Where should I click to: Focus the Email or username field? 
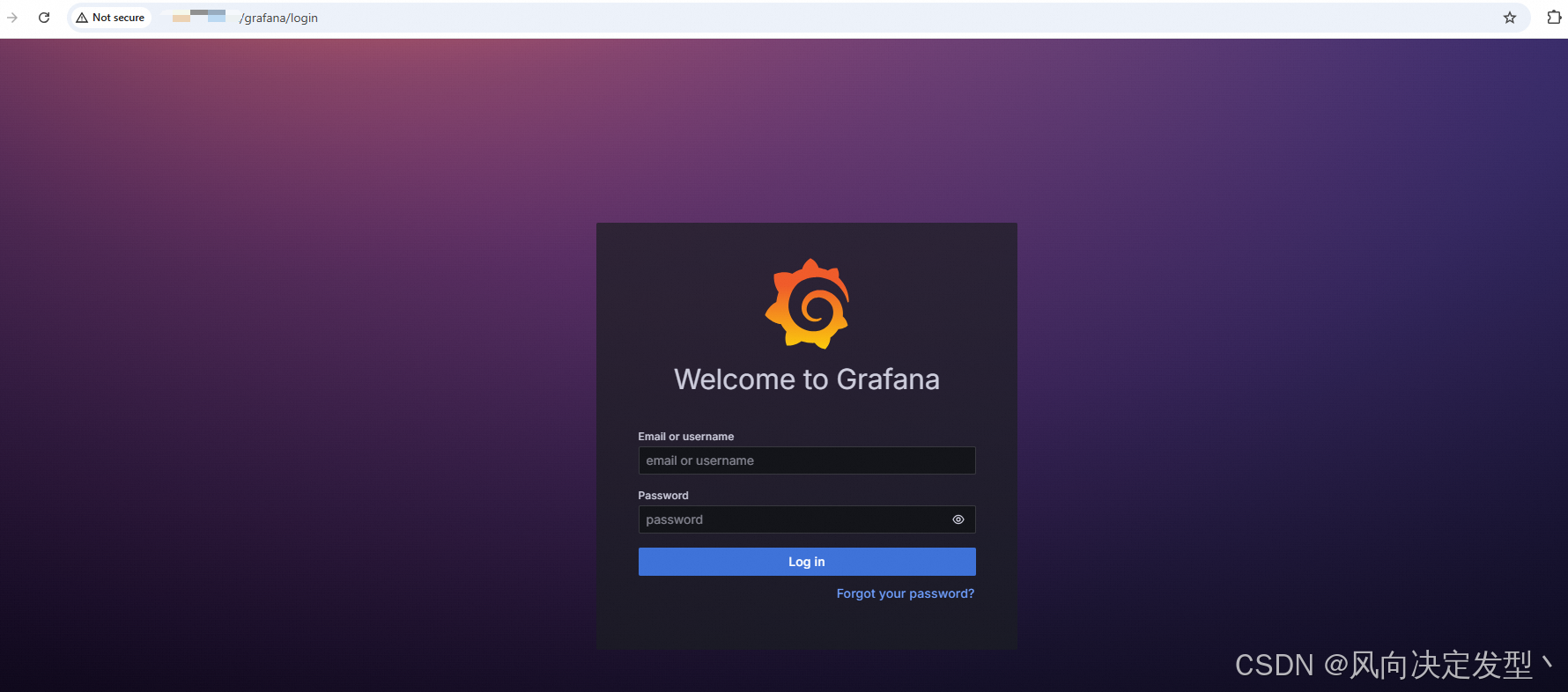pyautogui.click(x=807, y=460)
